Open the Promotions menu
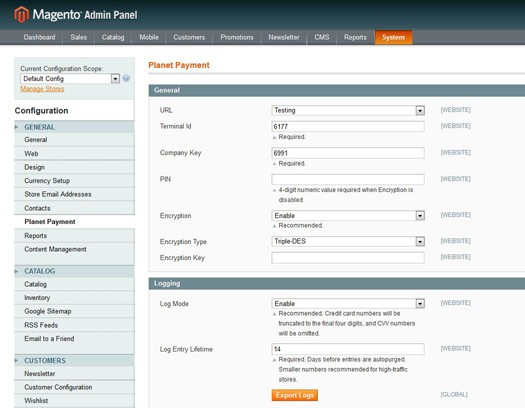This screenshot has width=525, height=408. pos(237,37)
